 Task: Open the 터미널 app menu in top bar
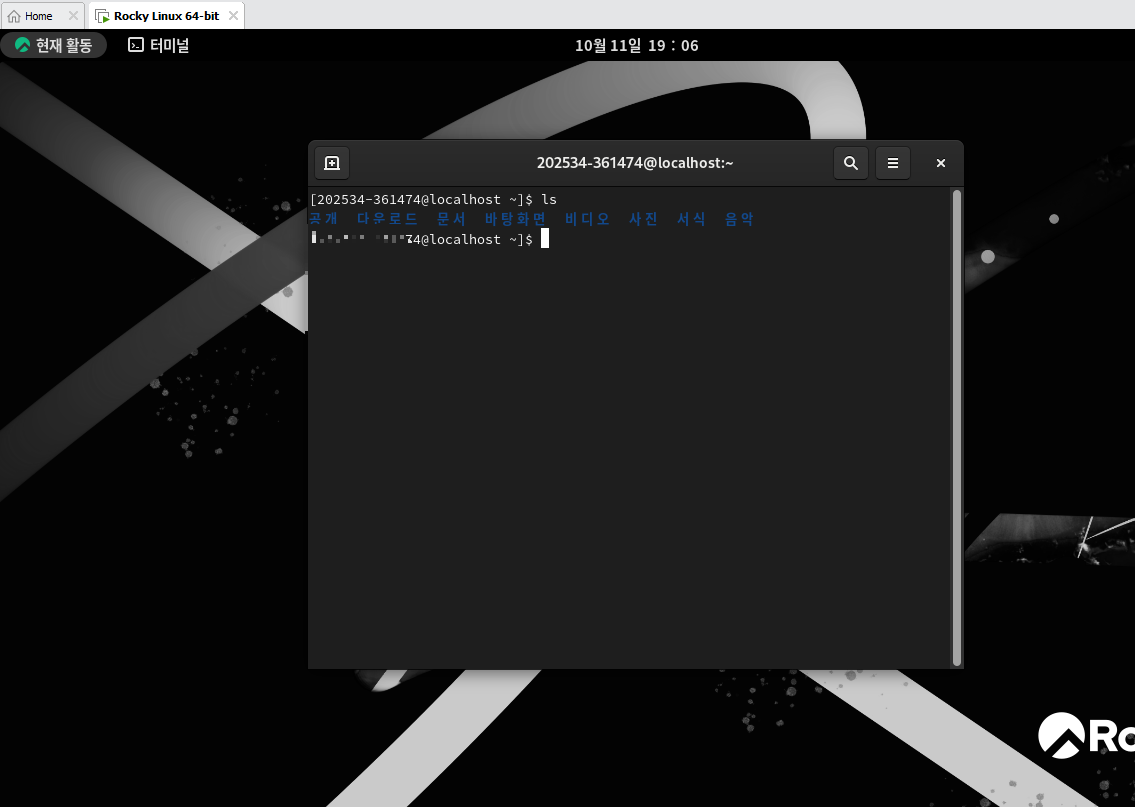coord(159,45)
